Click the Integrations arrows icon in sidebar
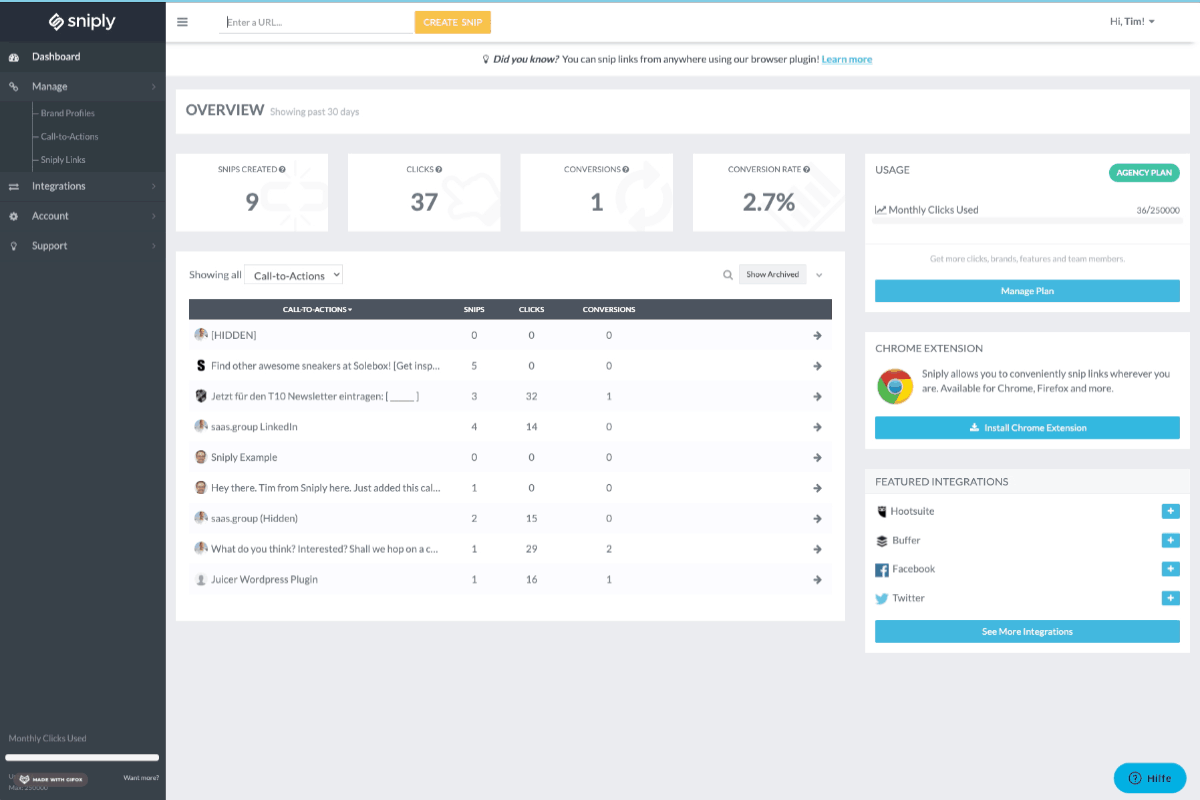 (x=14, y=186)
